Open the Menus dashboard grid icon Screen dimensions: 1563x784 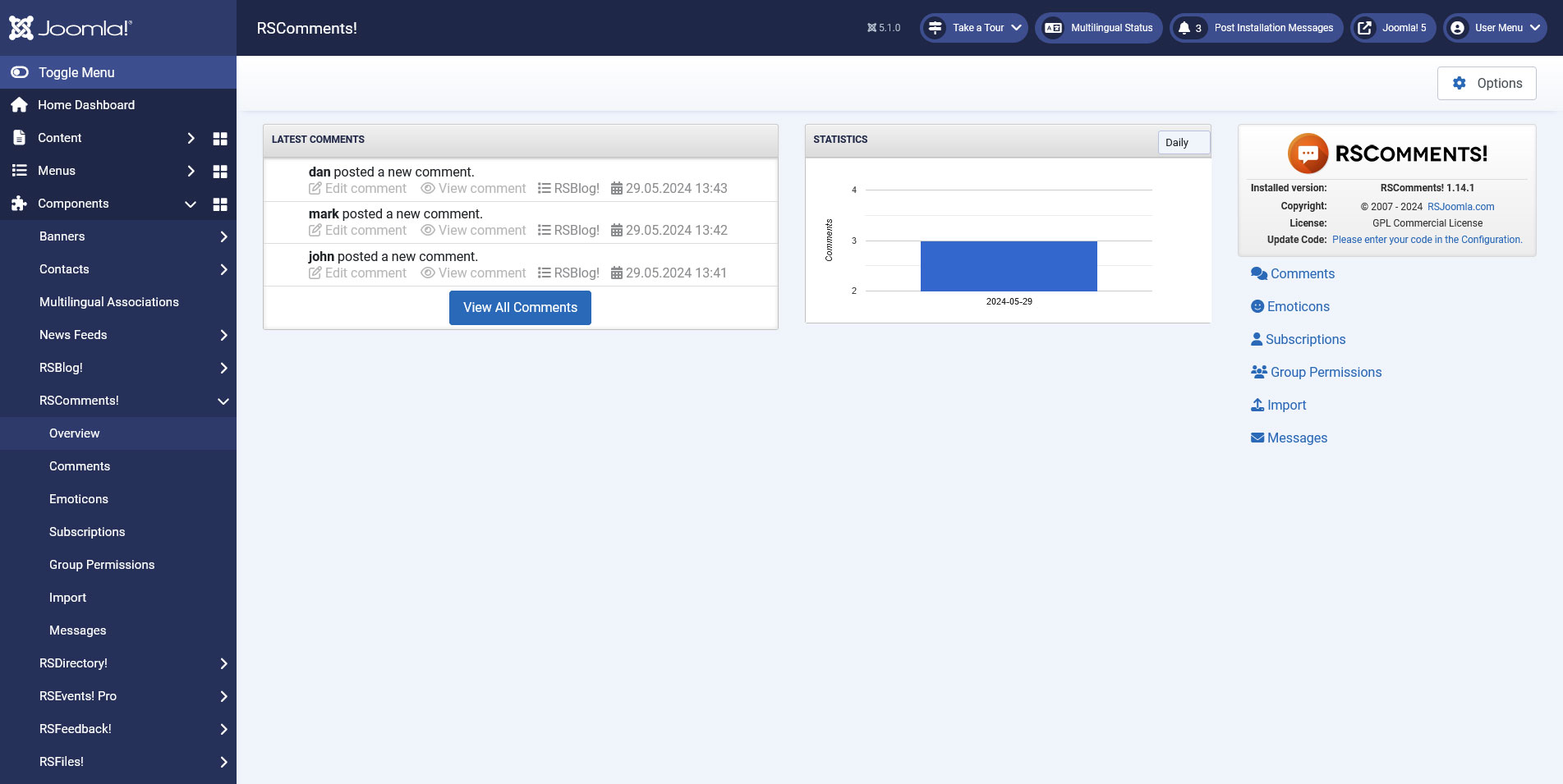click(220, 171)
